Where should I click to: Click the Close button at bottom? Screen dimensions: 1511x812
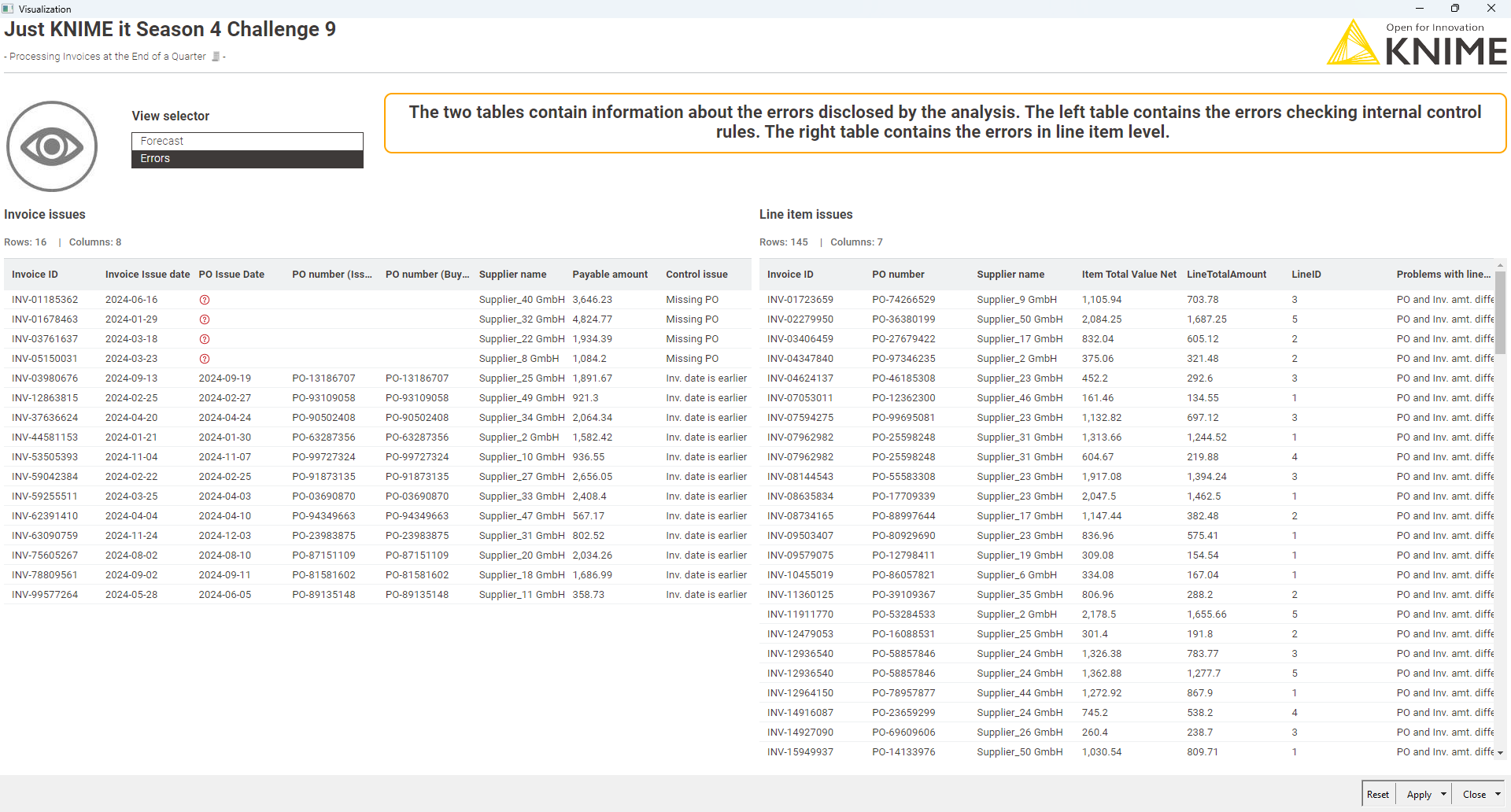(x=1474, y=795)
